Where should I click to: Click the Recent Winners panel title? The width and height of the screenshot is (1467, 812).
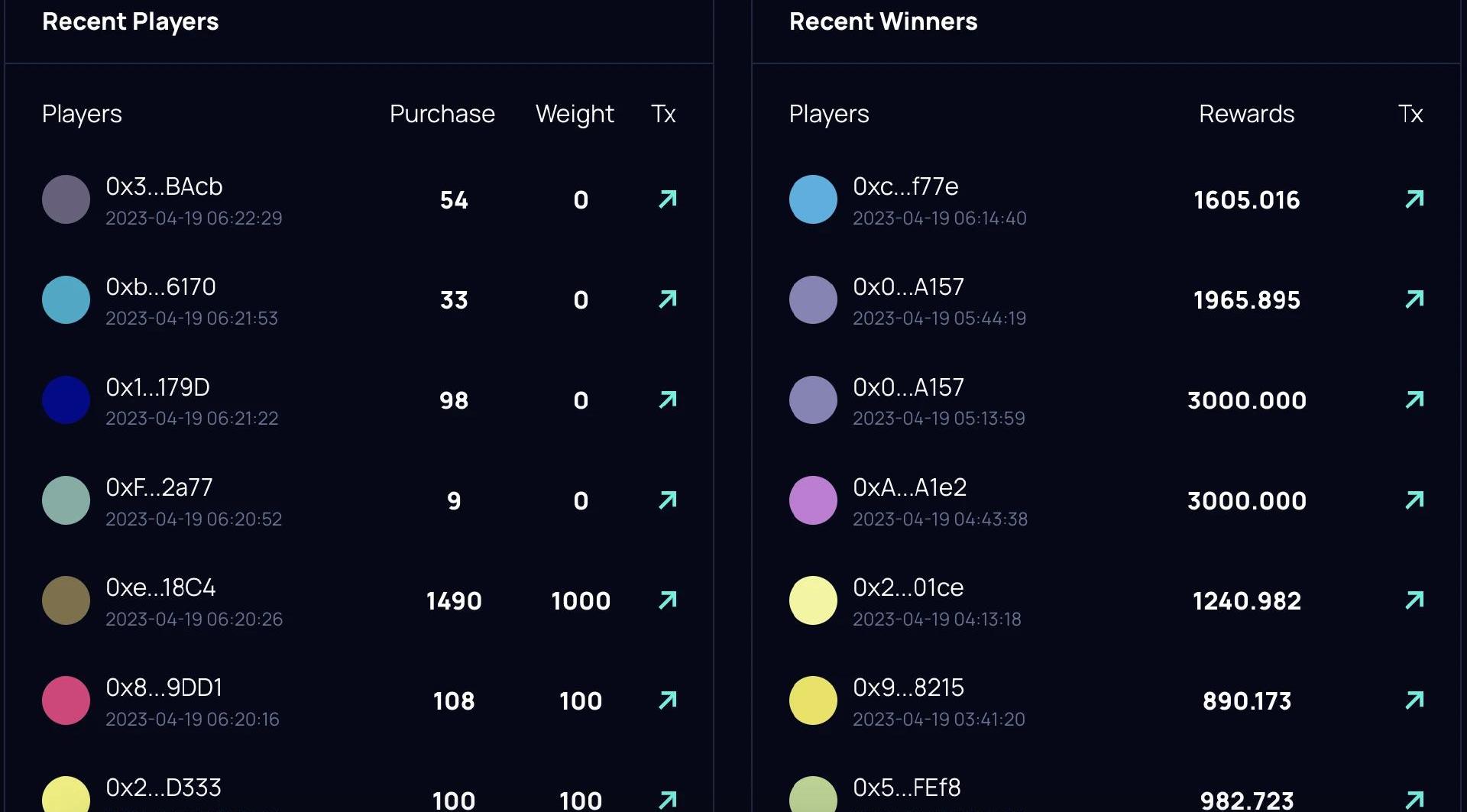[x=882, y=21]
